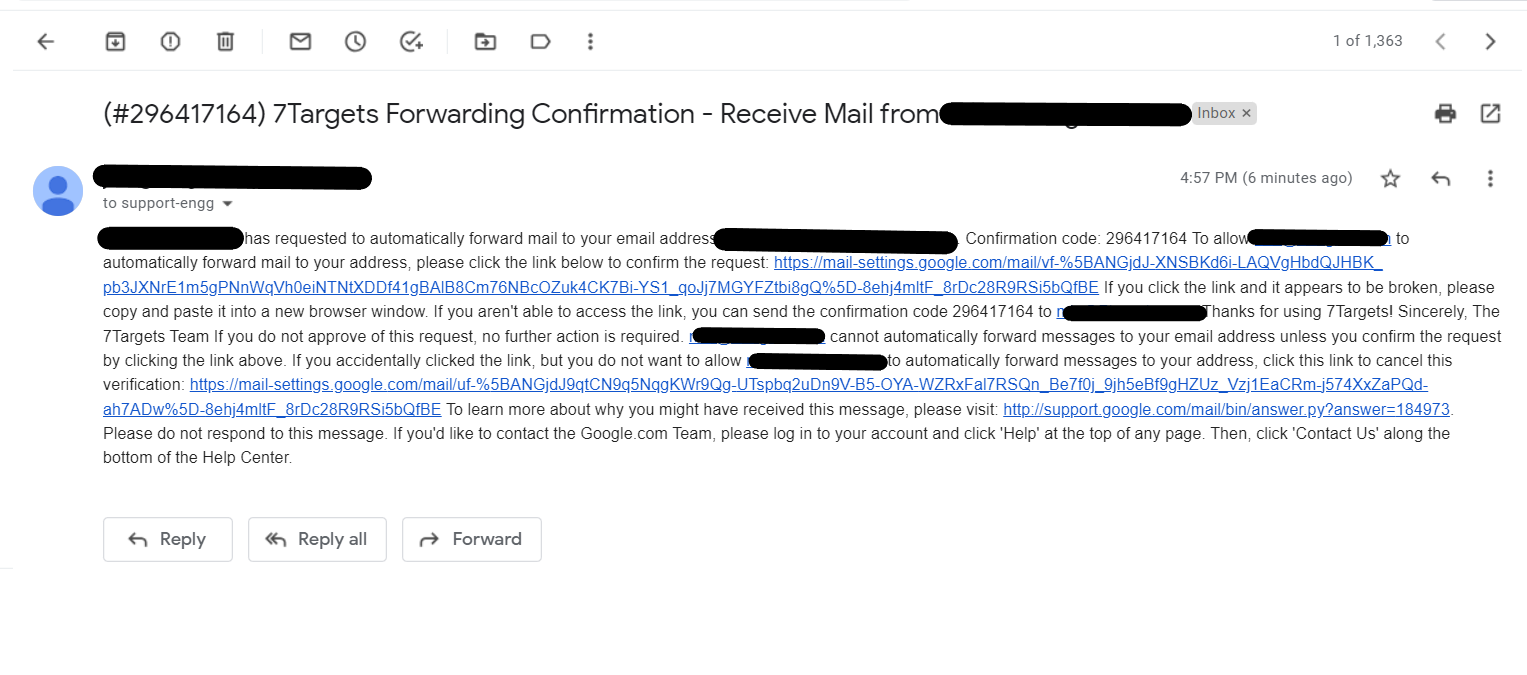
Task: Open email in a new window
Action: [1490, 113]
